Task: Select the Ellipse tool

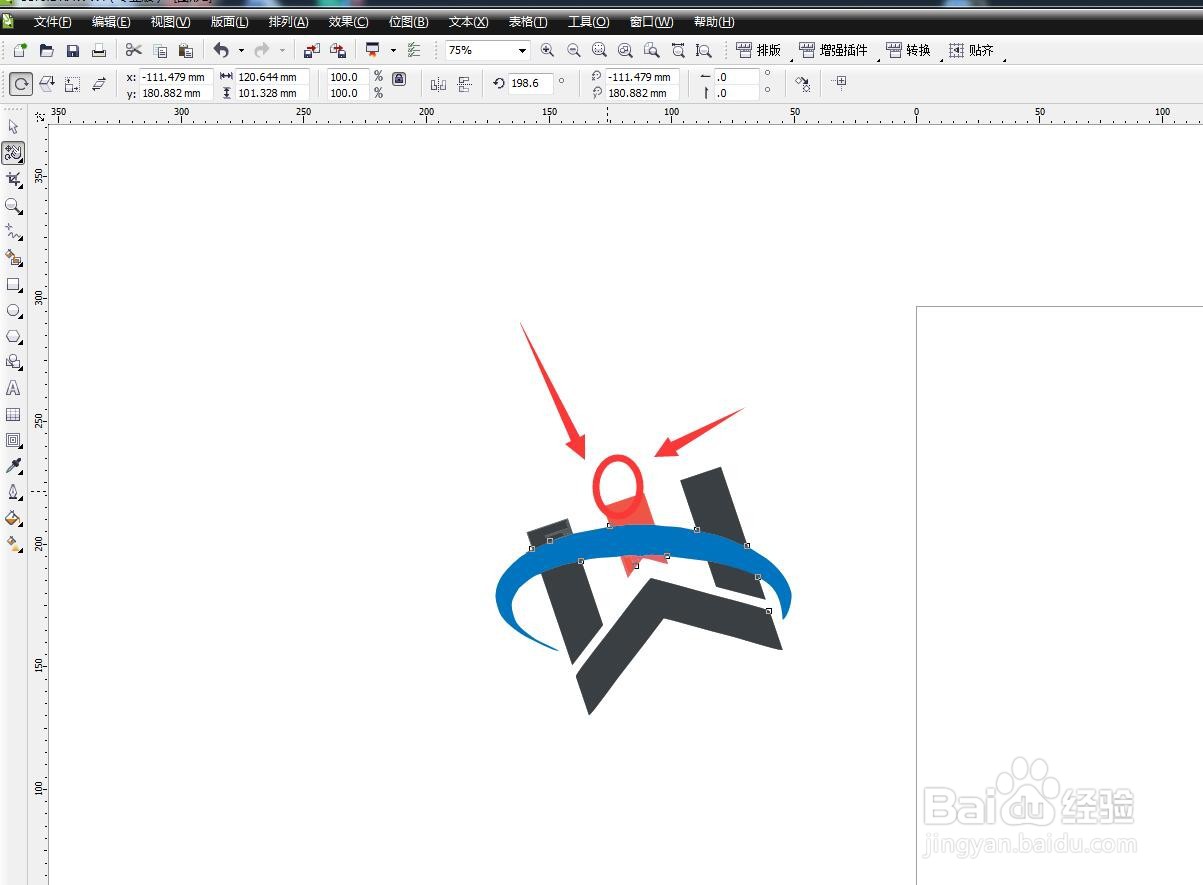Action: (13, 310)
